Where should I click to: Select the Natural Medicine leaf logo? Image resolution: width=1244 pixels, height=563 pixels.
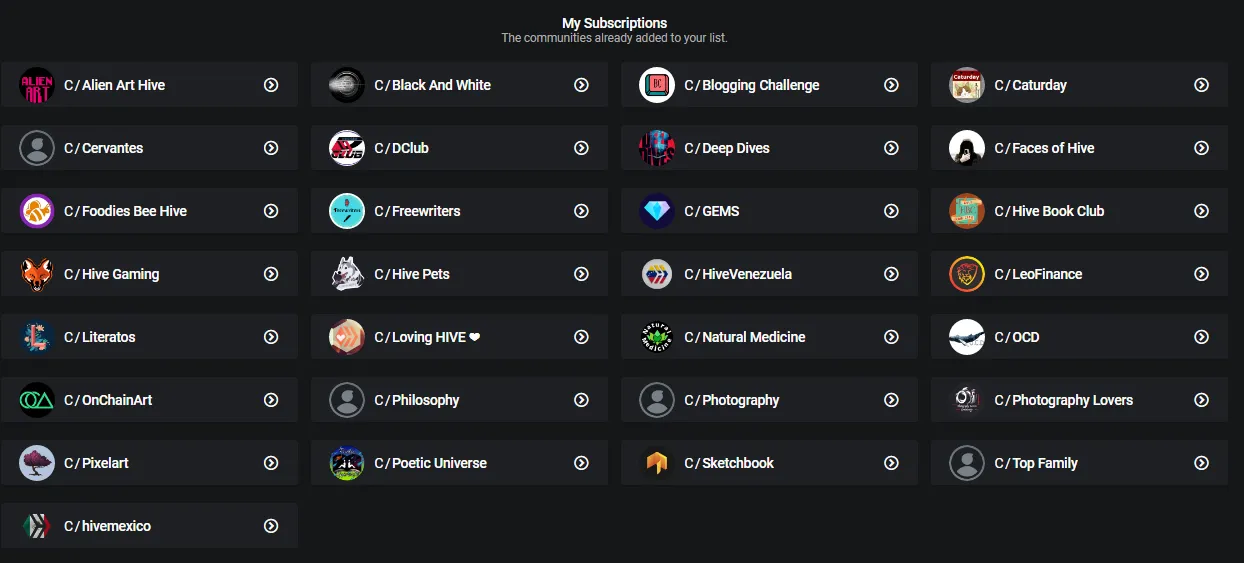[657, 337]
